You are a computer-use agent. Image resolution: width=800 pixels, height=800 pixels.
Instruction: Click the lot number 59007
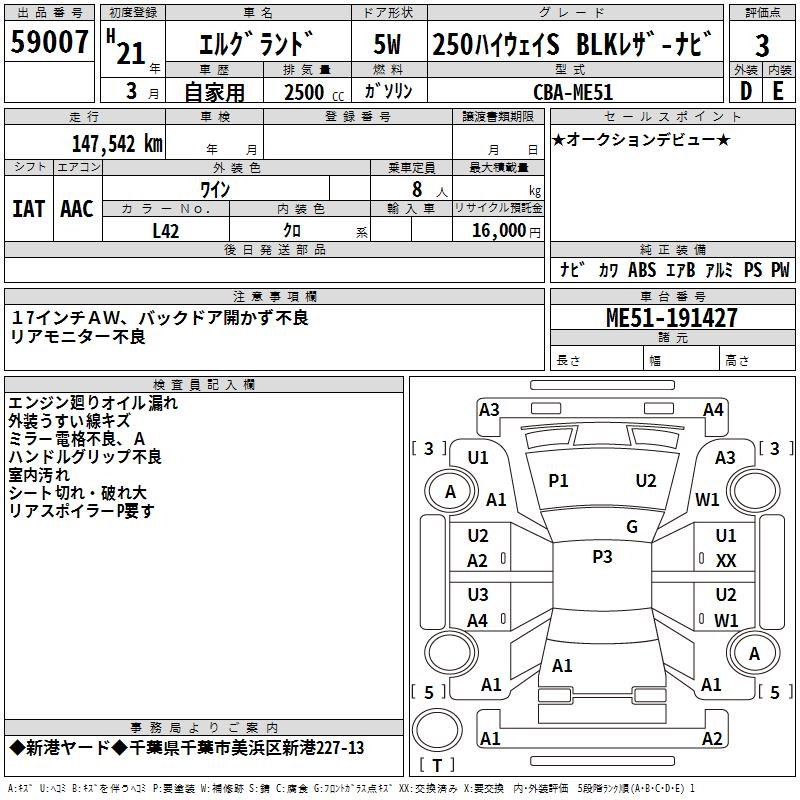tap(49, 43)
